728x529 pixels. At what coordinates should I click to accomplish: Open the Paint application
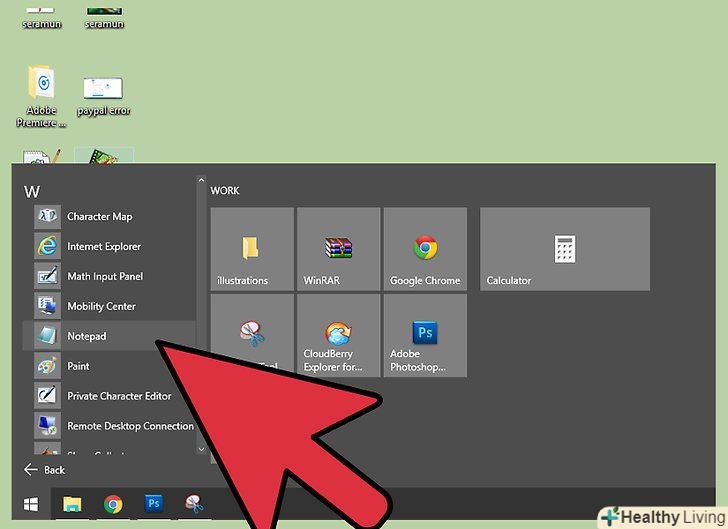click(78, 367)
